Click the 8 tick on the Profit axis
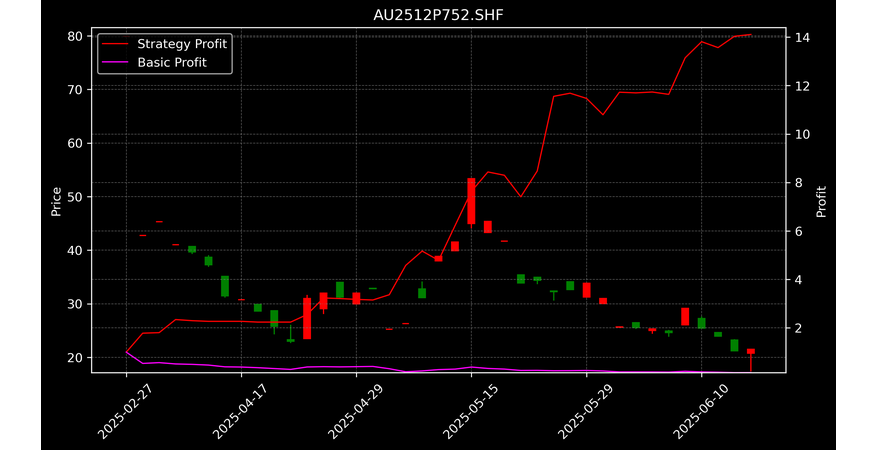The height and width of the screenshot is (450, 878). click(x=798, y=183)
